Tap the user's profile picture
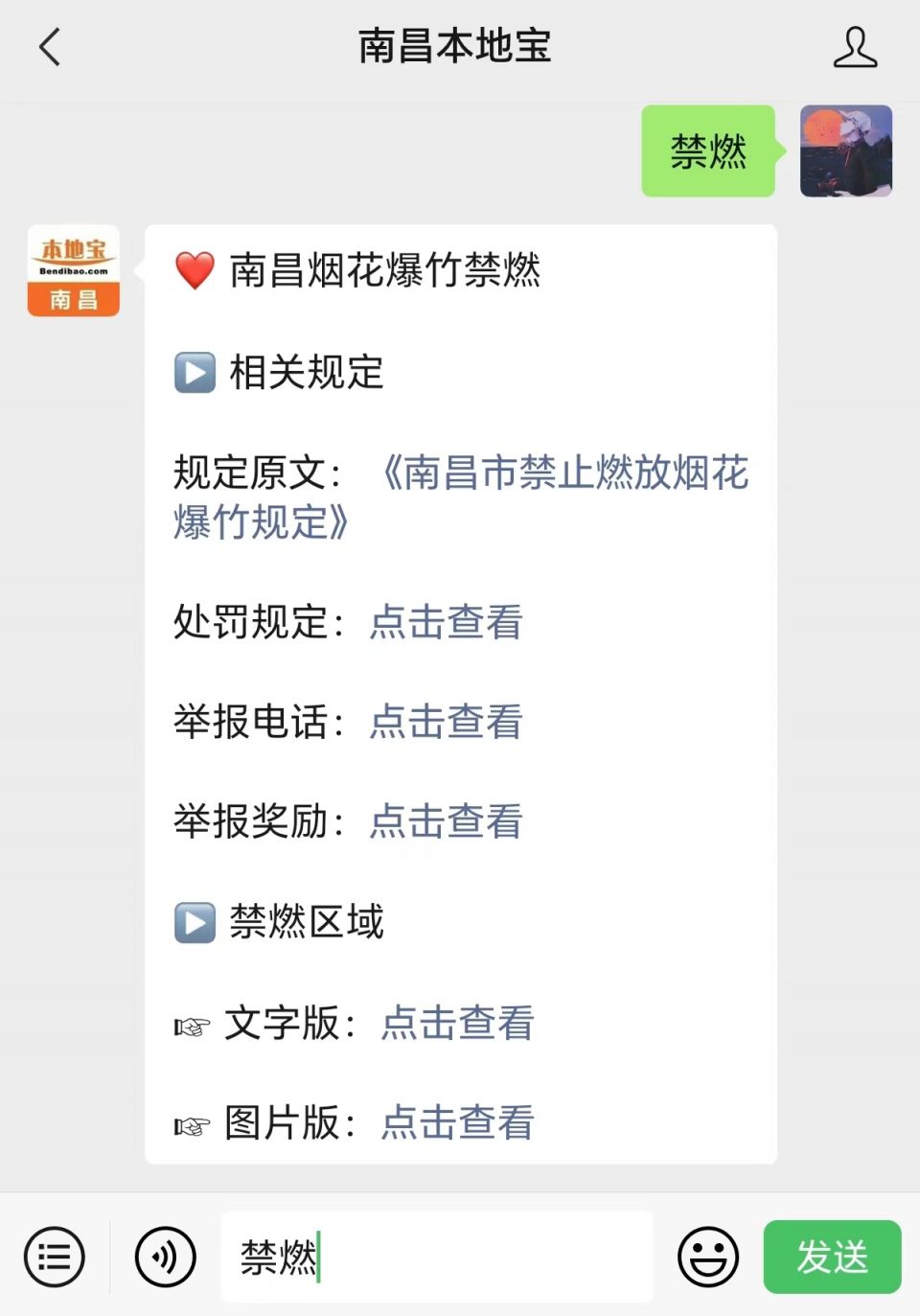The width and height of the screenshot is (920, 1316). (x=846, y=151)
